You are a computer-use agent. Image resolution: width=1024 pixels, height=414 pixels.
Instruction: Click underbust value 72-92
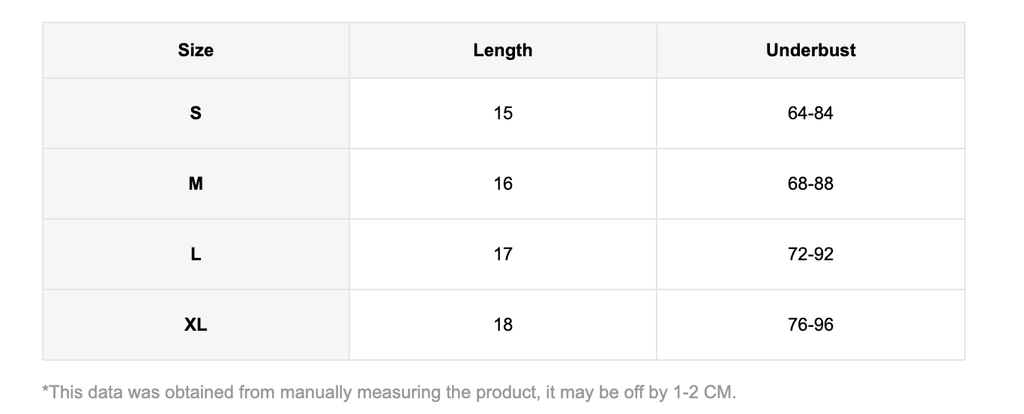pyautogui.click(x=810, y=254)
